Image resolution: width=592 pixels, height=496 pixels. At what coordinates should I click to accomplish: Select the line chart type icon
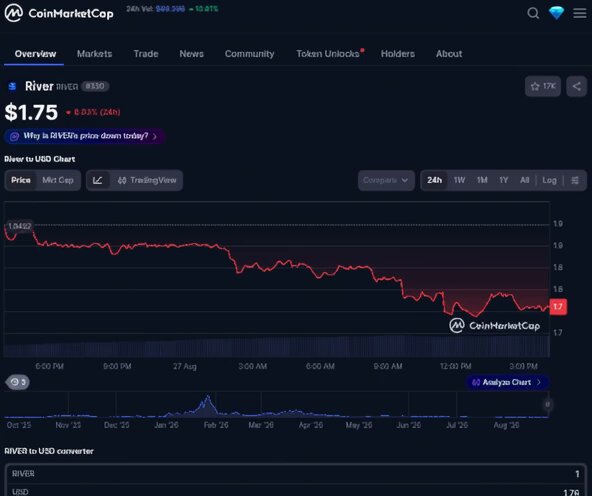pos(97,180)
